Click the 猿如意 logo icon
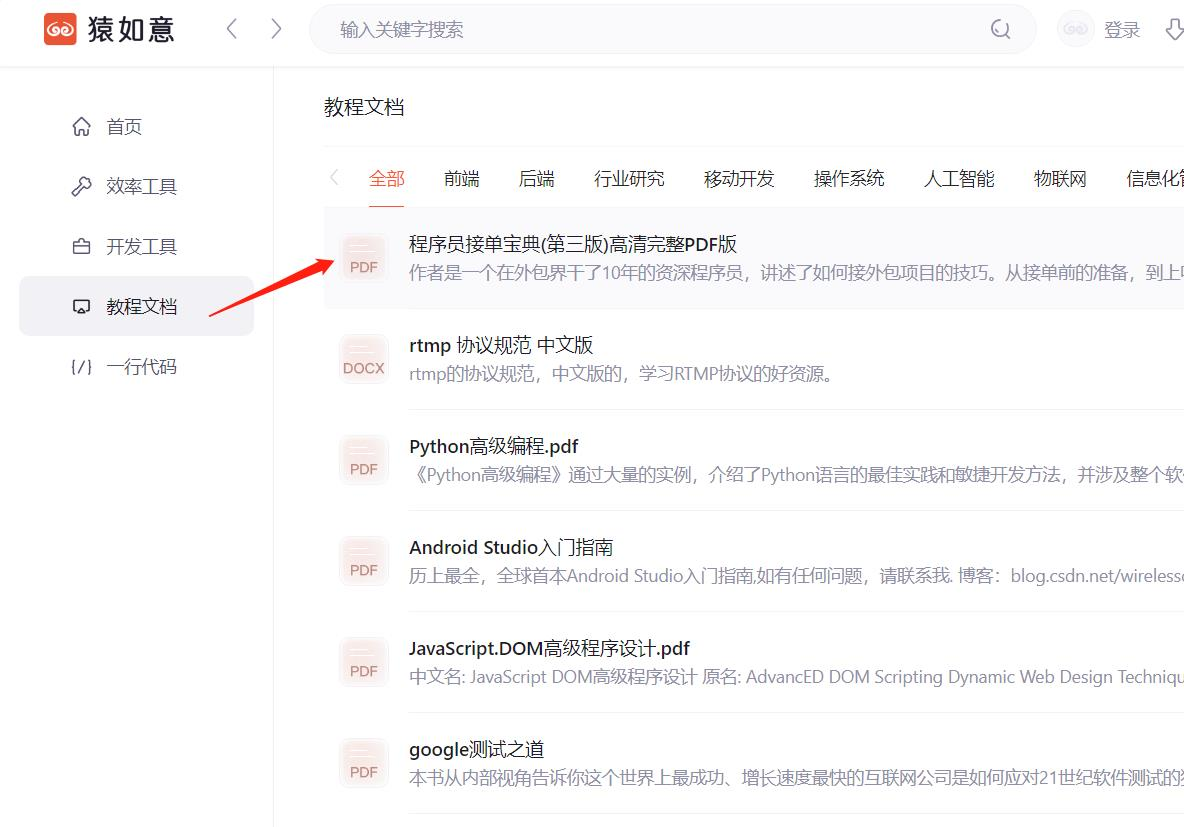The width and height of the screenshot is (1184, 827). coord(60,29)
